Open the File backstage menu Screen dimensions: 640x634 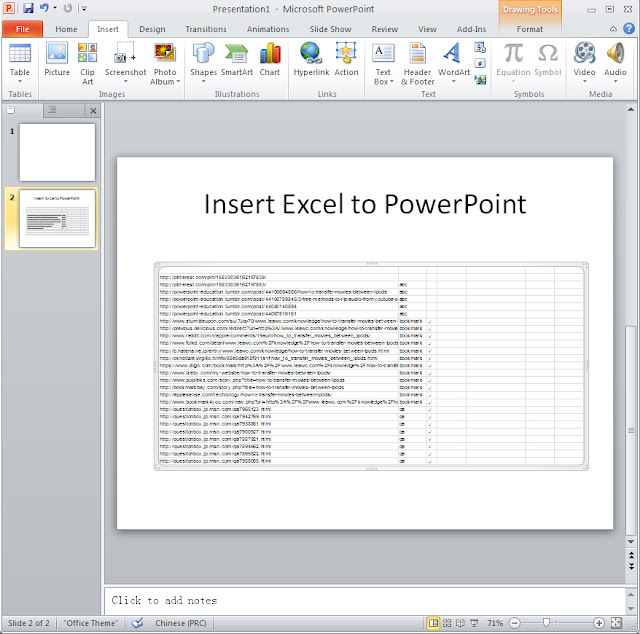pos(22,29)
